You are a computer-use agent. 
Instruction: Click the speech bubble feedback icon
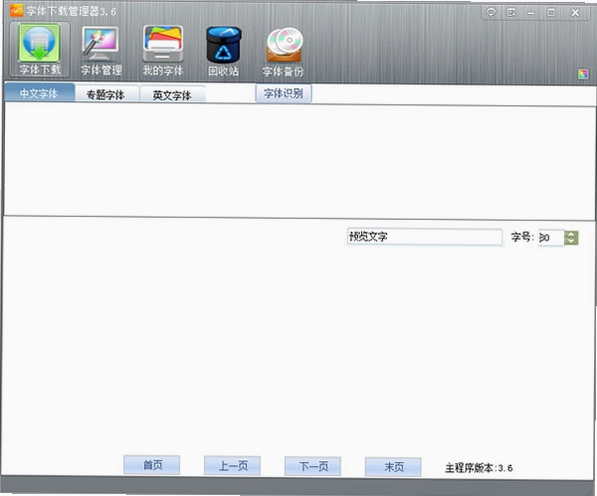(491, 13)
